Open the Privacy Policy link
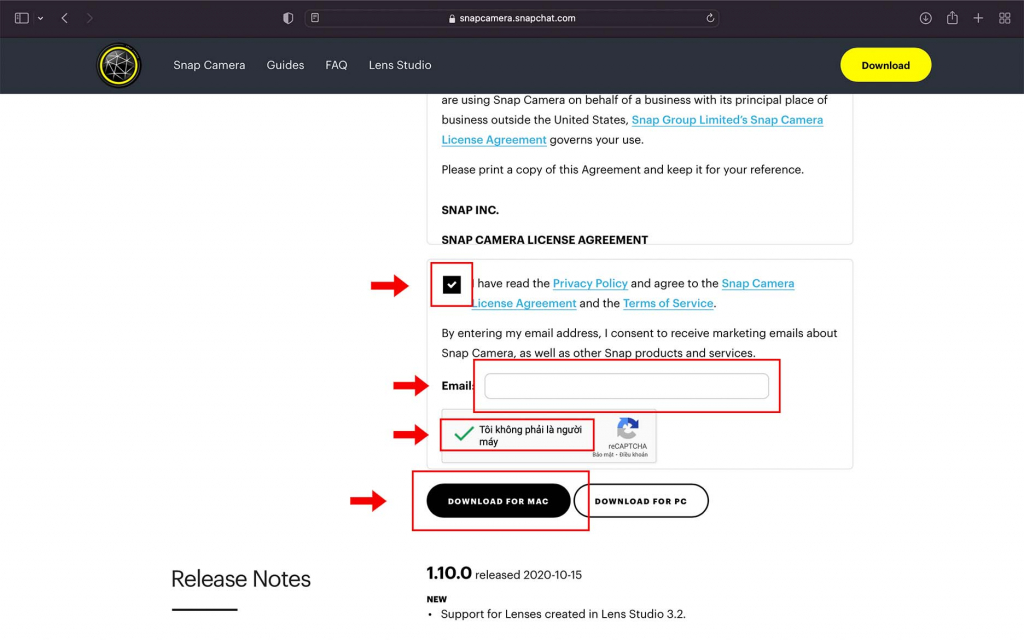This screenshot has width=1024, height=640. [x=590, y=283]
